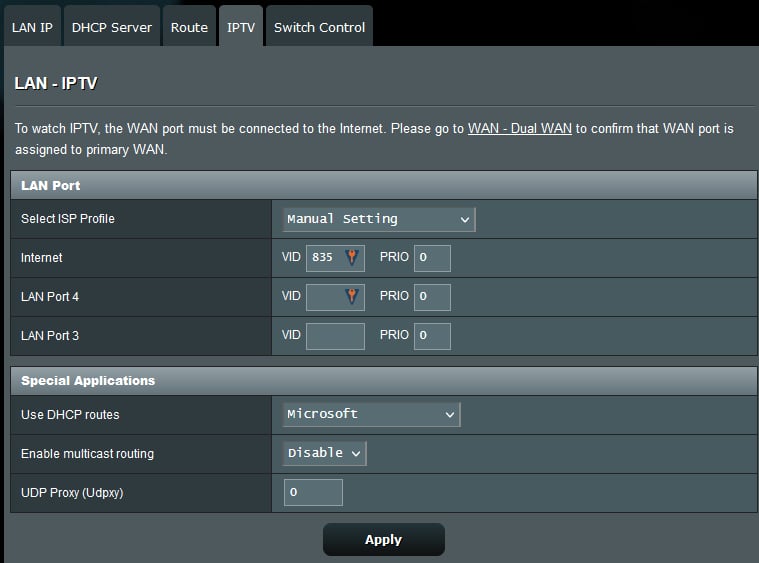Select the LAN Port 4 PRIO field
The width and height of the screenshot is (759, 563).
click(432, 297)
